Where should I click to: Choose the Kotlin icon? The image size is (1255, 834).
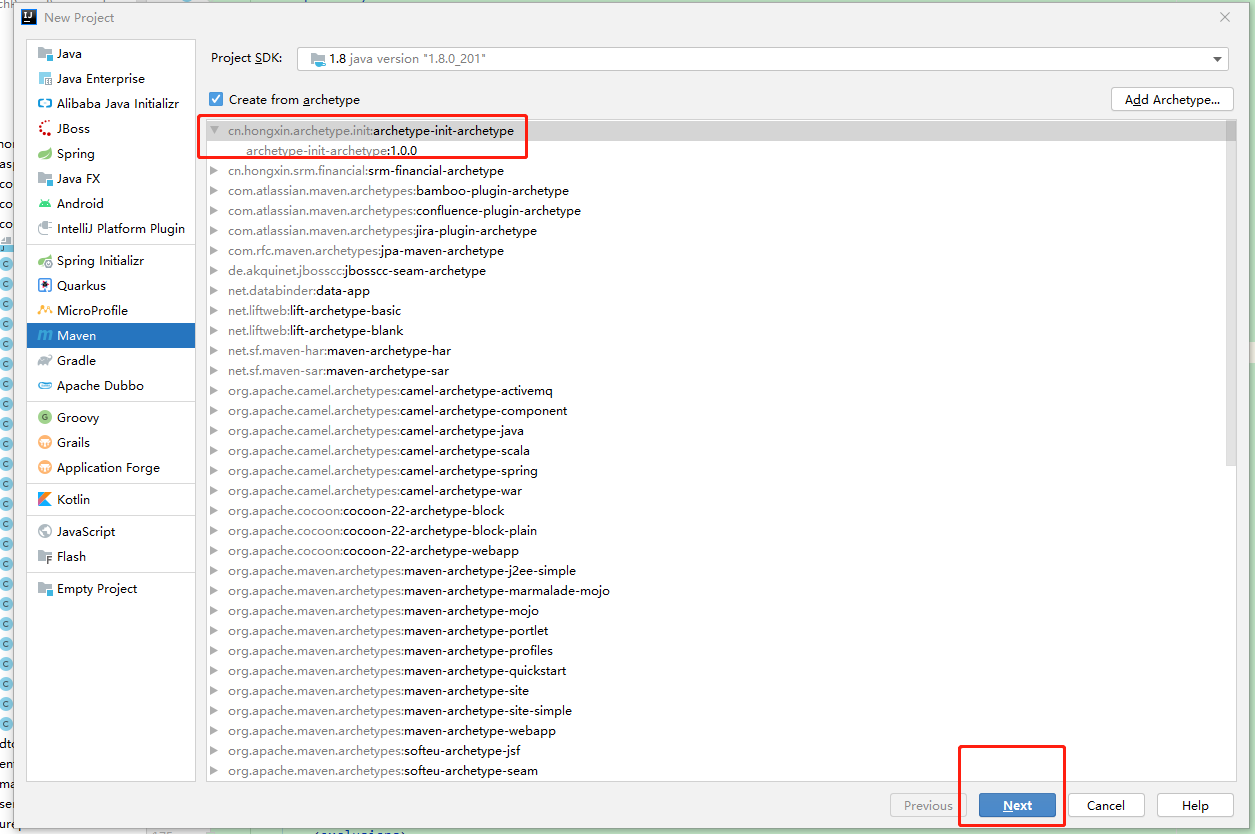coord(44,500)
